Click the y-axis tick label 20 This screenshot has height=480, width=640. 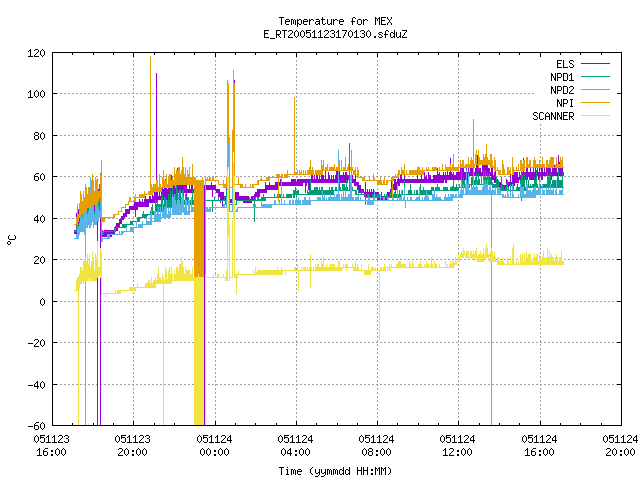[40, 260]
